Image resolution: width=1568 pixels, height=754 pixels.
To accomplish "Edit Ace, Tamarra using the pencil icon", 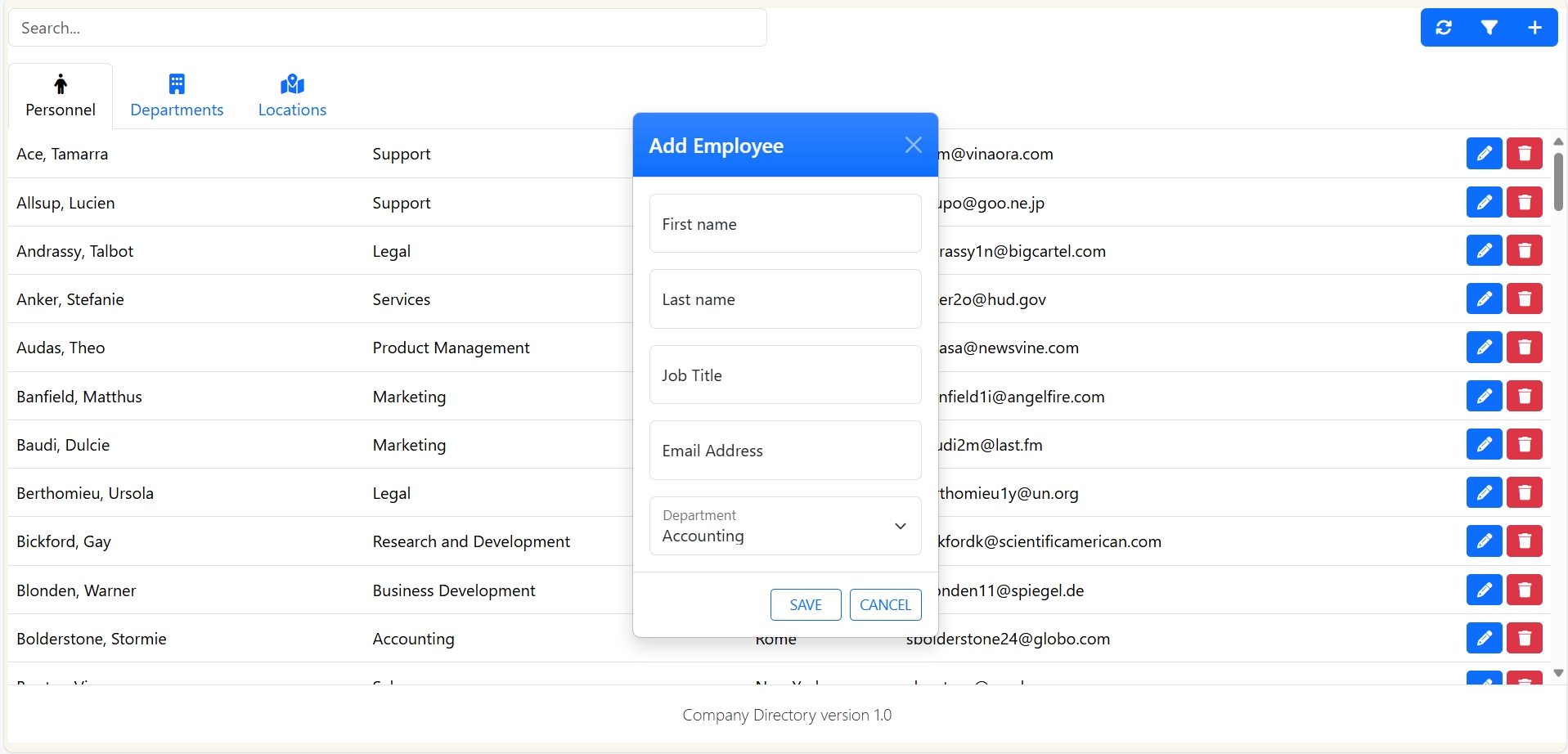I will coord(1484,152).
